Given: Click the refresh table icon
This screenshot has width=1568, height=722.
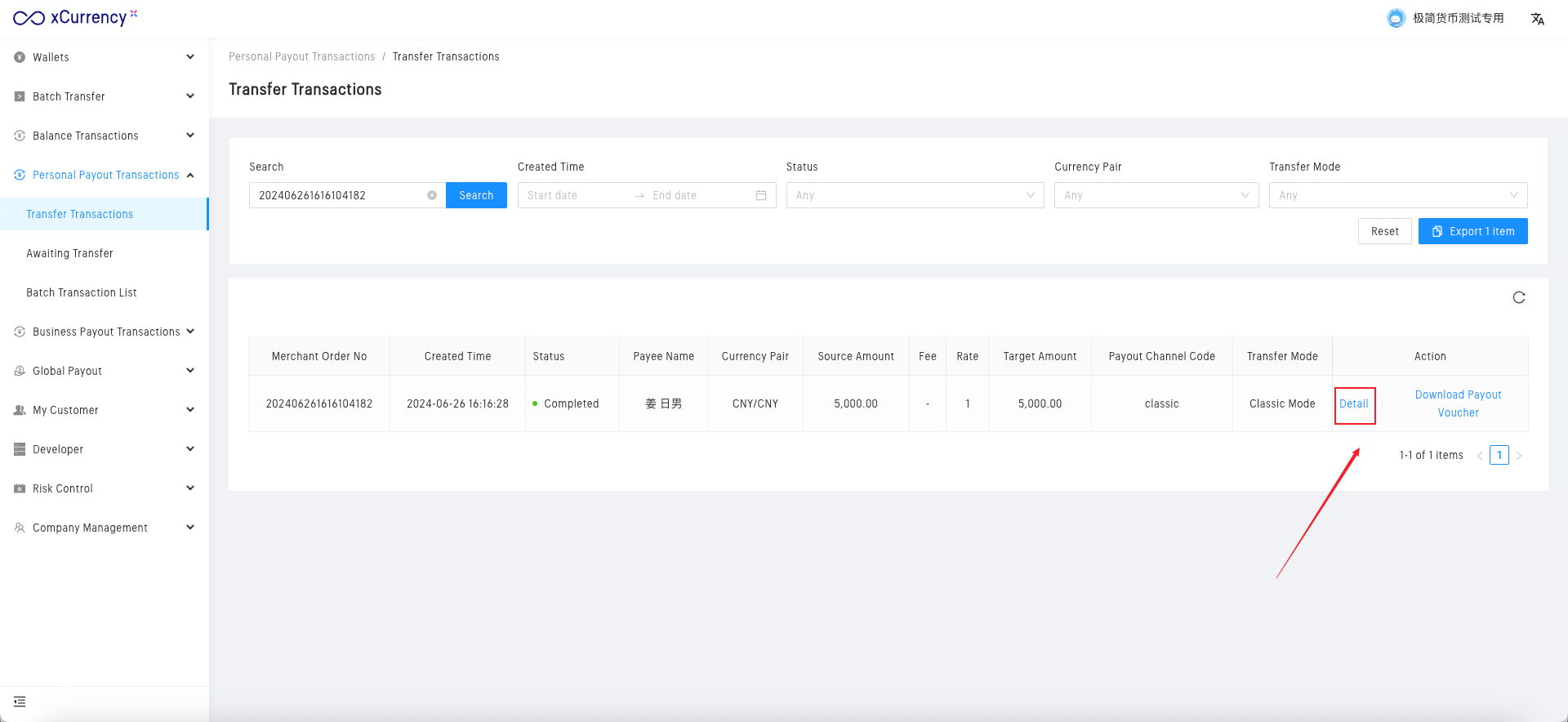Looking at the screenshot, I should click(1518, 297).
